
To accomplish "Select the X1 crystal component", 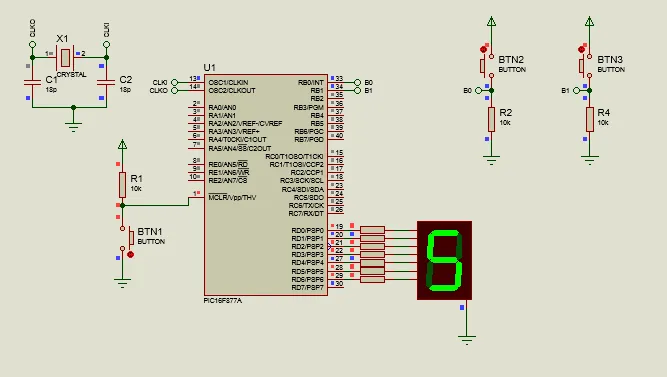I will (x=65, y=58).
